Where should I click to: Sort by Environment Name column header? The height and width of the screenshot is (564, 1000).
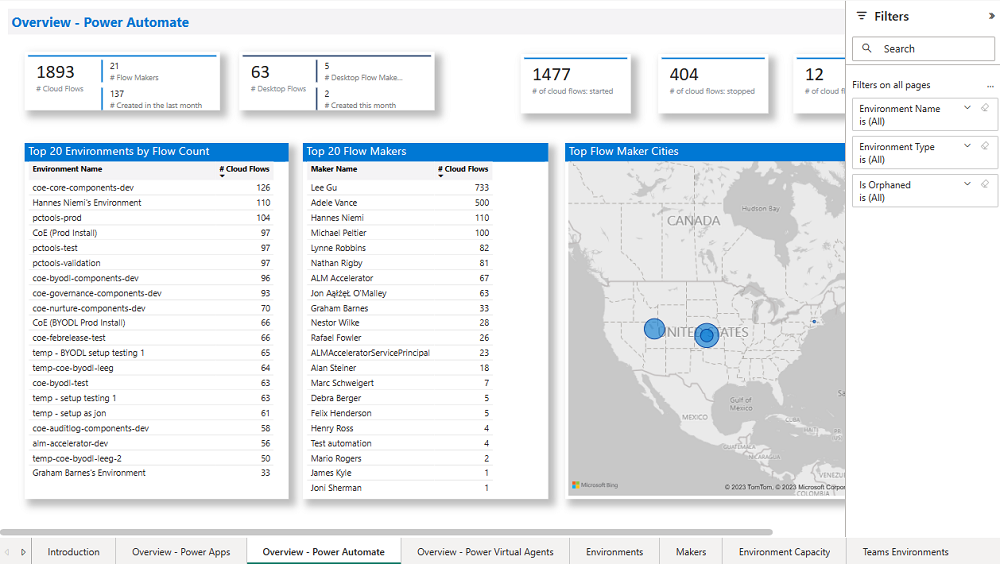[x=67, y=169]
